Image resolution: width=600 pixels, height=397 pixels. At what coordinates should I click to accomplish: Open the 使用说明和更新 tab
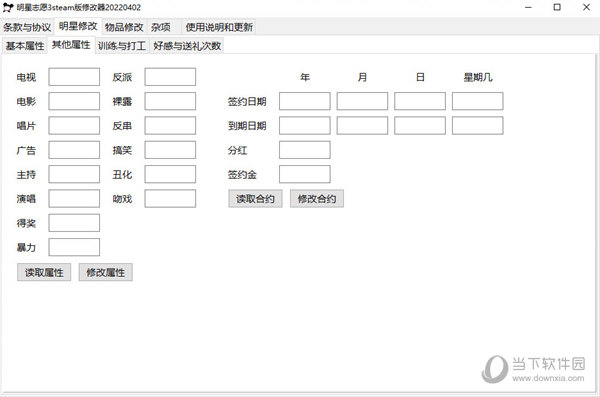219,27
